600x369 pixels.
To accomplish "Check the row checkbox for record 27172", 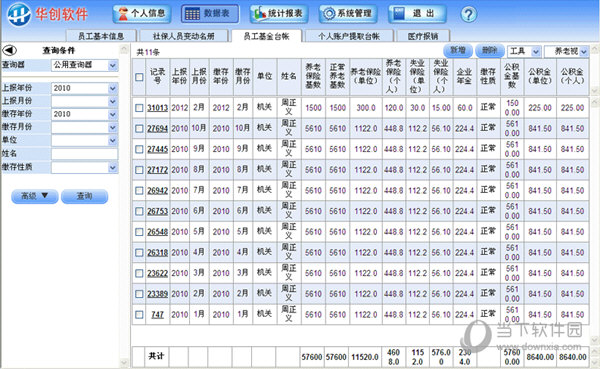I will tap(139, 170).
